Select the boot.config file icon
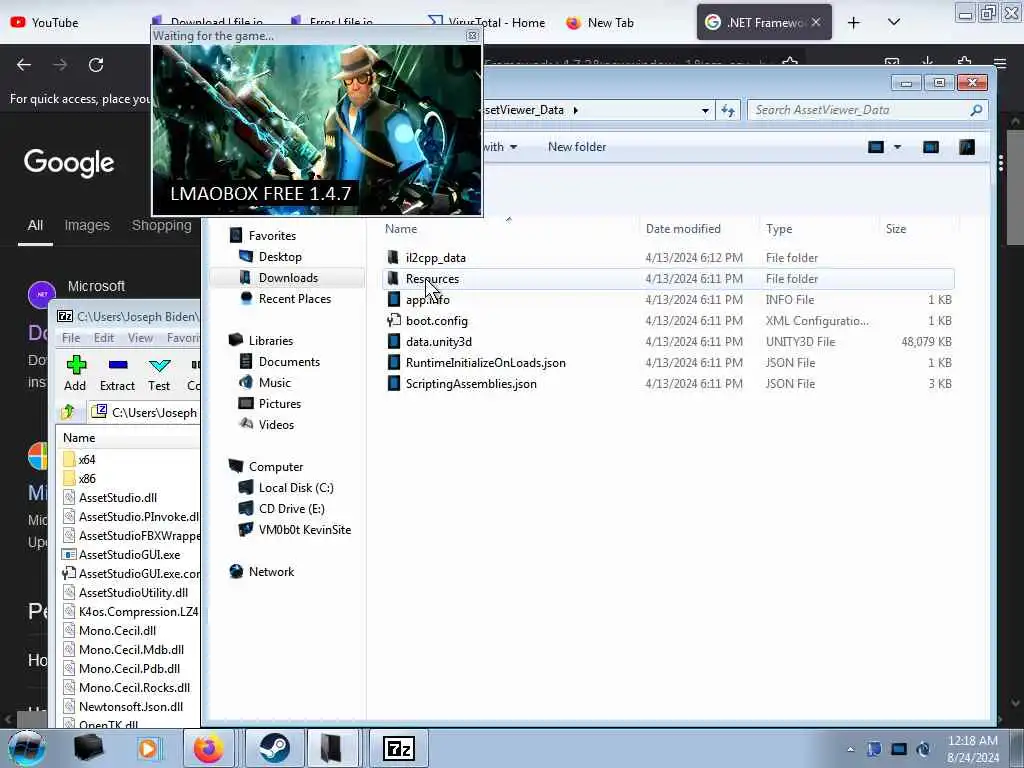 pyautogui.click(x=393, y=321)
